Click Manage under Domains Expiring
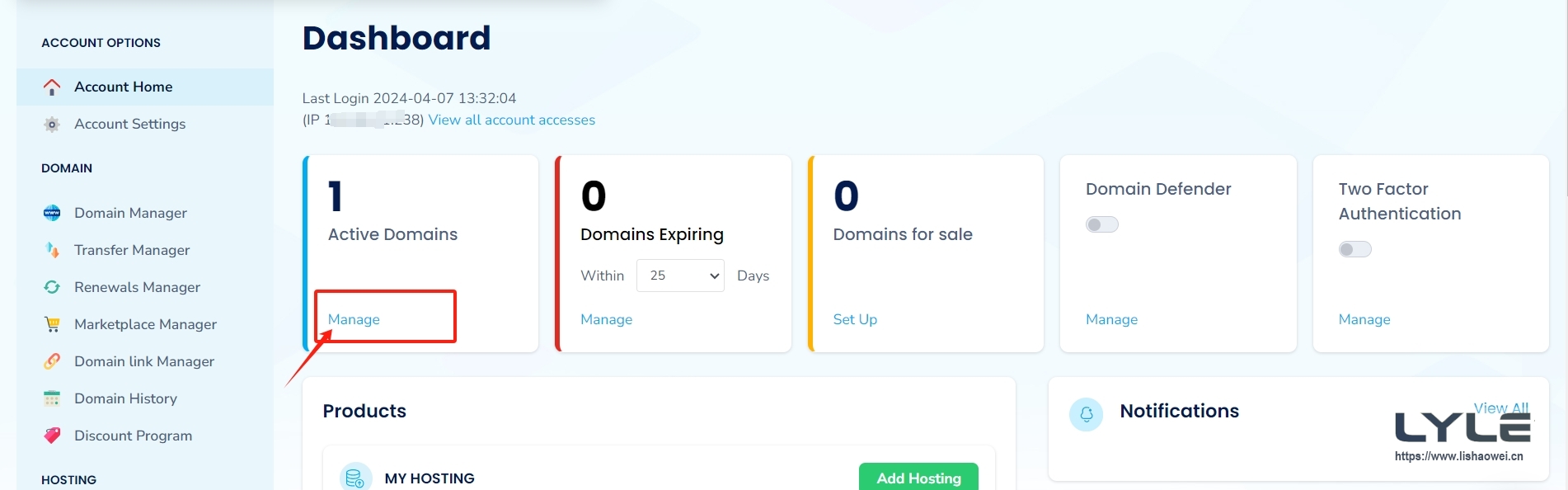Image resolution: width=1568 pixels, height=490 pixels. coord(606,319)
